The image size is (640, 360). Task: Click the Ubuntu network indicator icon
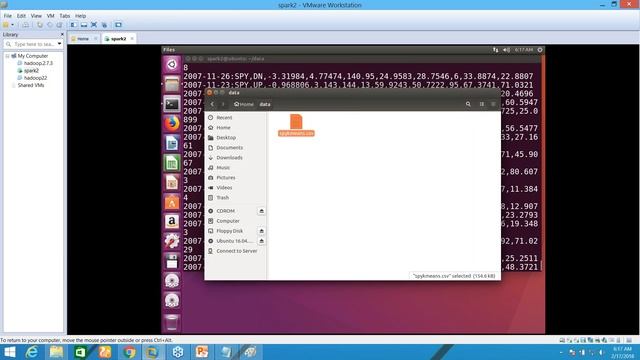click(496, 50)
